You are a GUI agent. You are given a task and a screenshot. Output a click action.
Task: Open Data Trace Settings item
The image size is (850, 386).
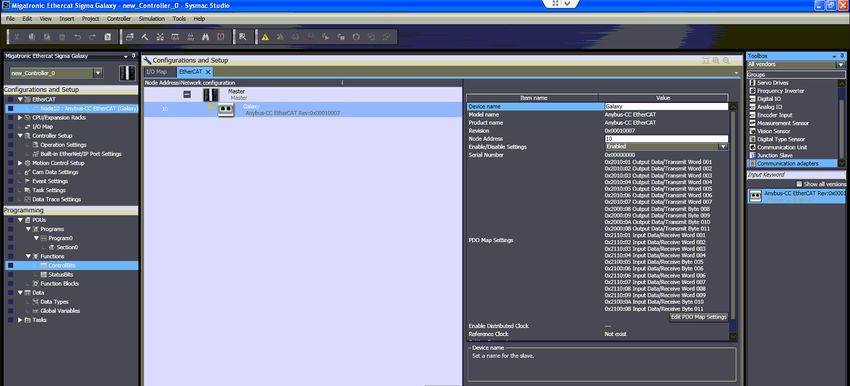56,200
